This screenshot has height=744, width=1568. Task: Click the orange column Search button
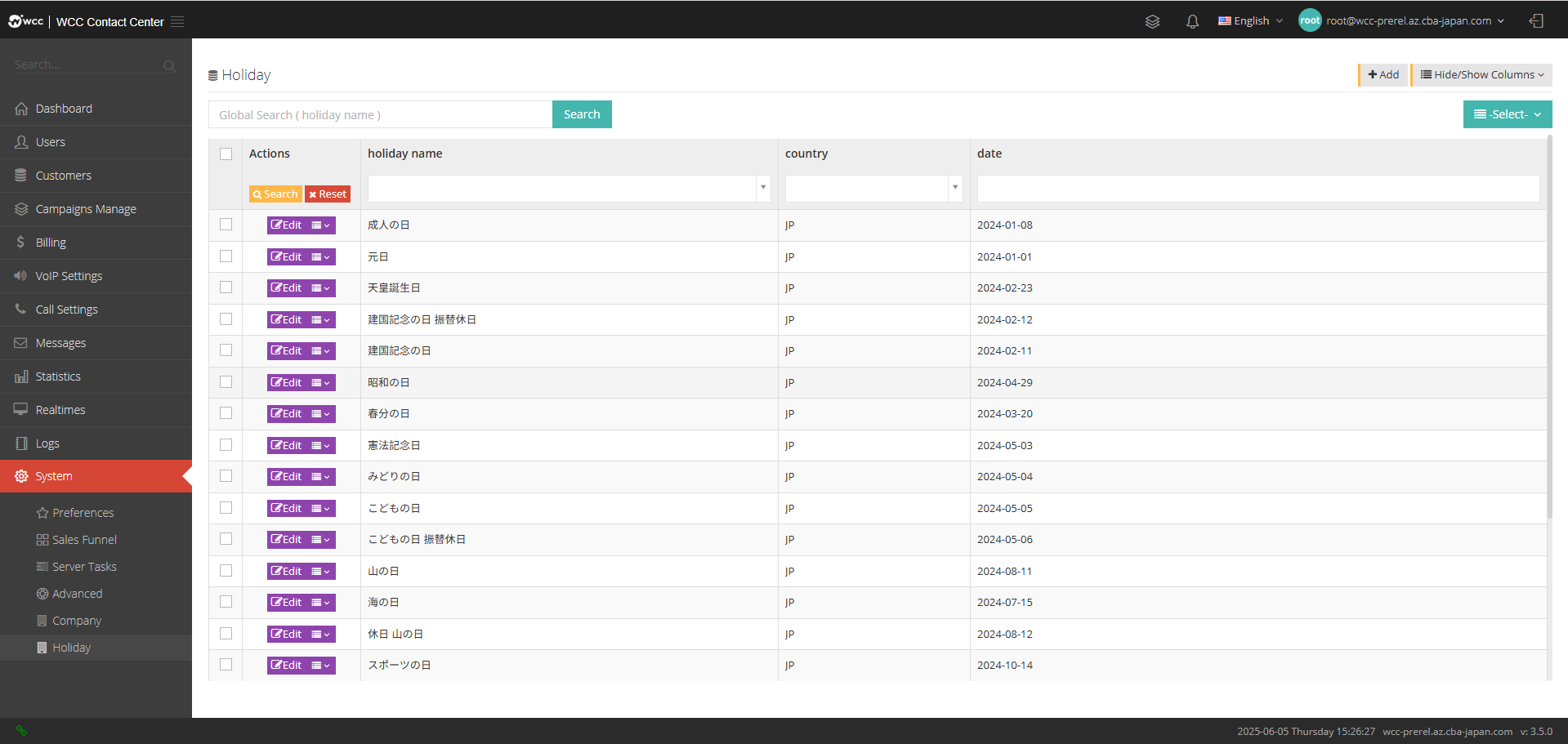click(275, 194)
